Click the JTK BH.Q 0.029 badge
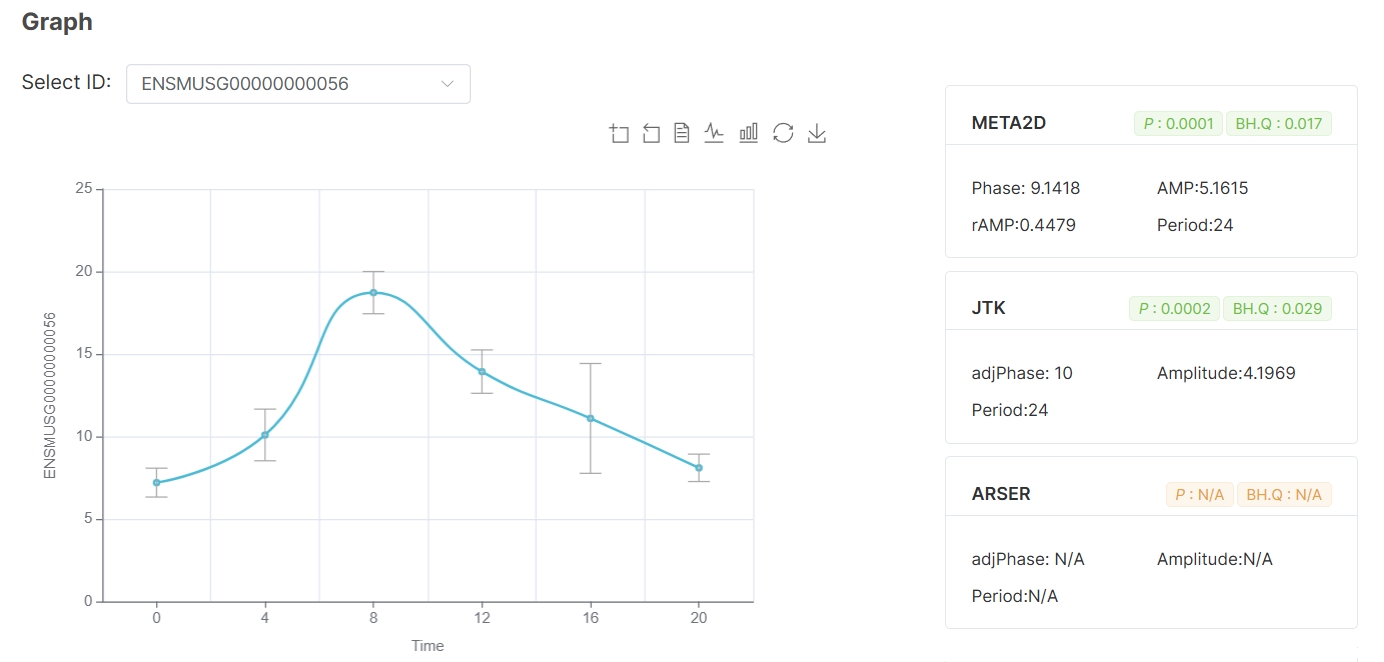Image resolution: width=1384 pixels, height=662 pixels. (x=1278, y=309)
